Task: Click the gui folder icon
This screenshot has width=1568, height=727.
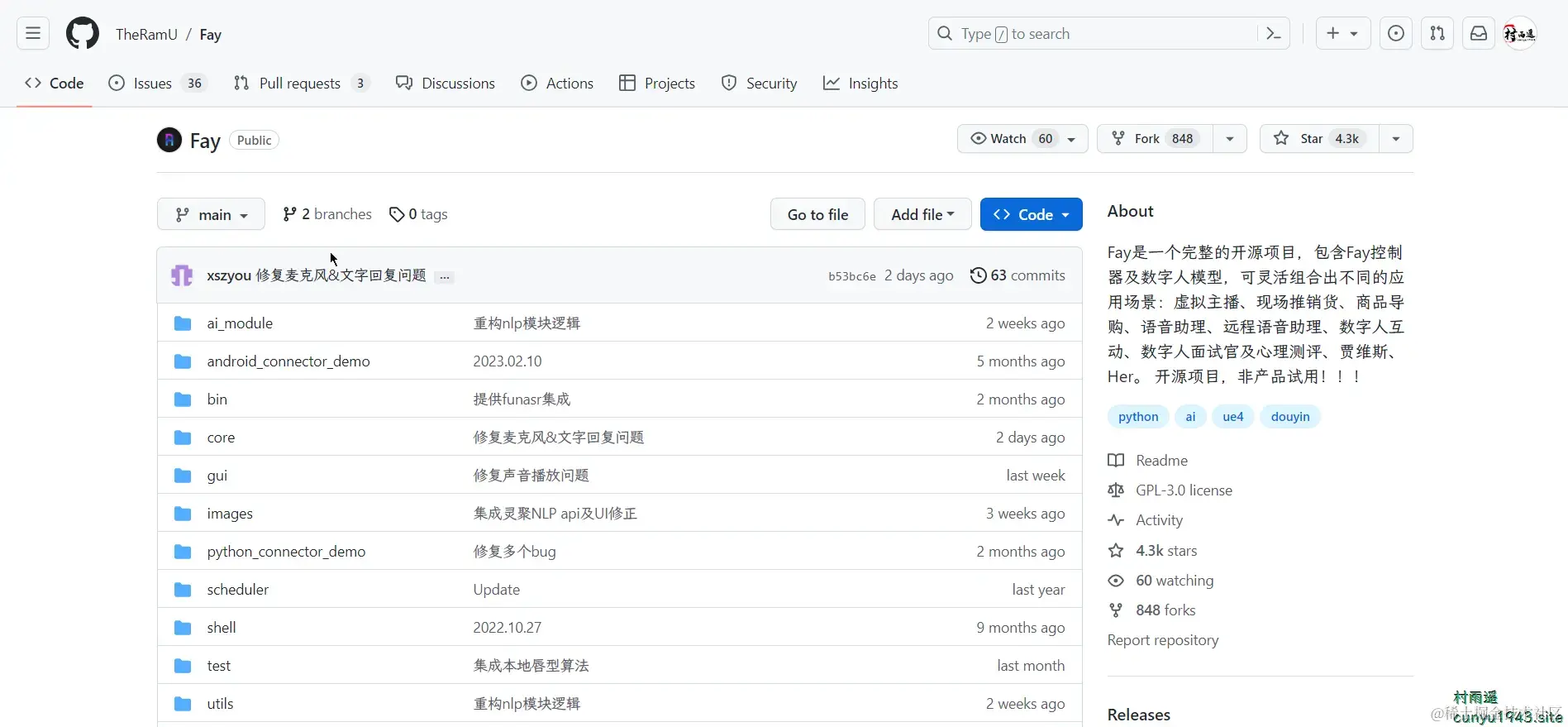Action: (183, 476)
